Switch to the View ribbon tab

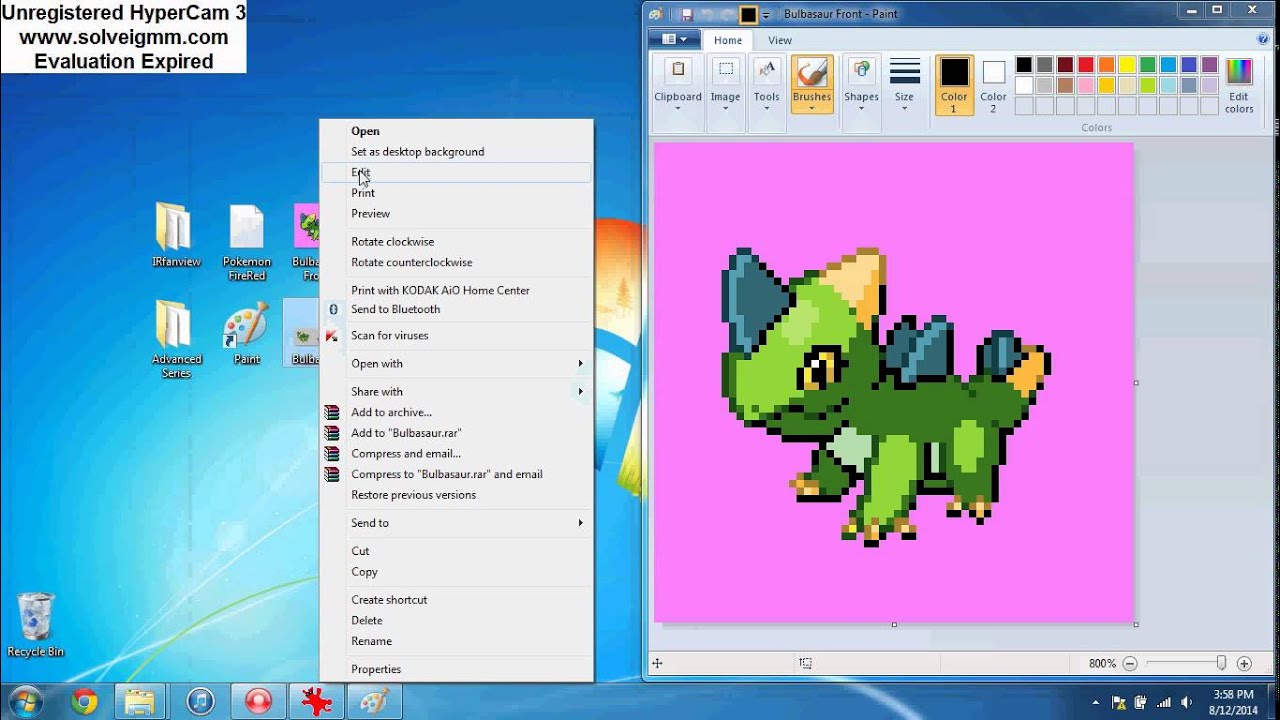coord(780,40)
